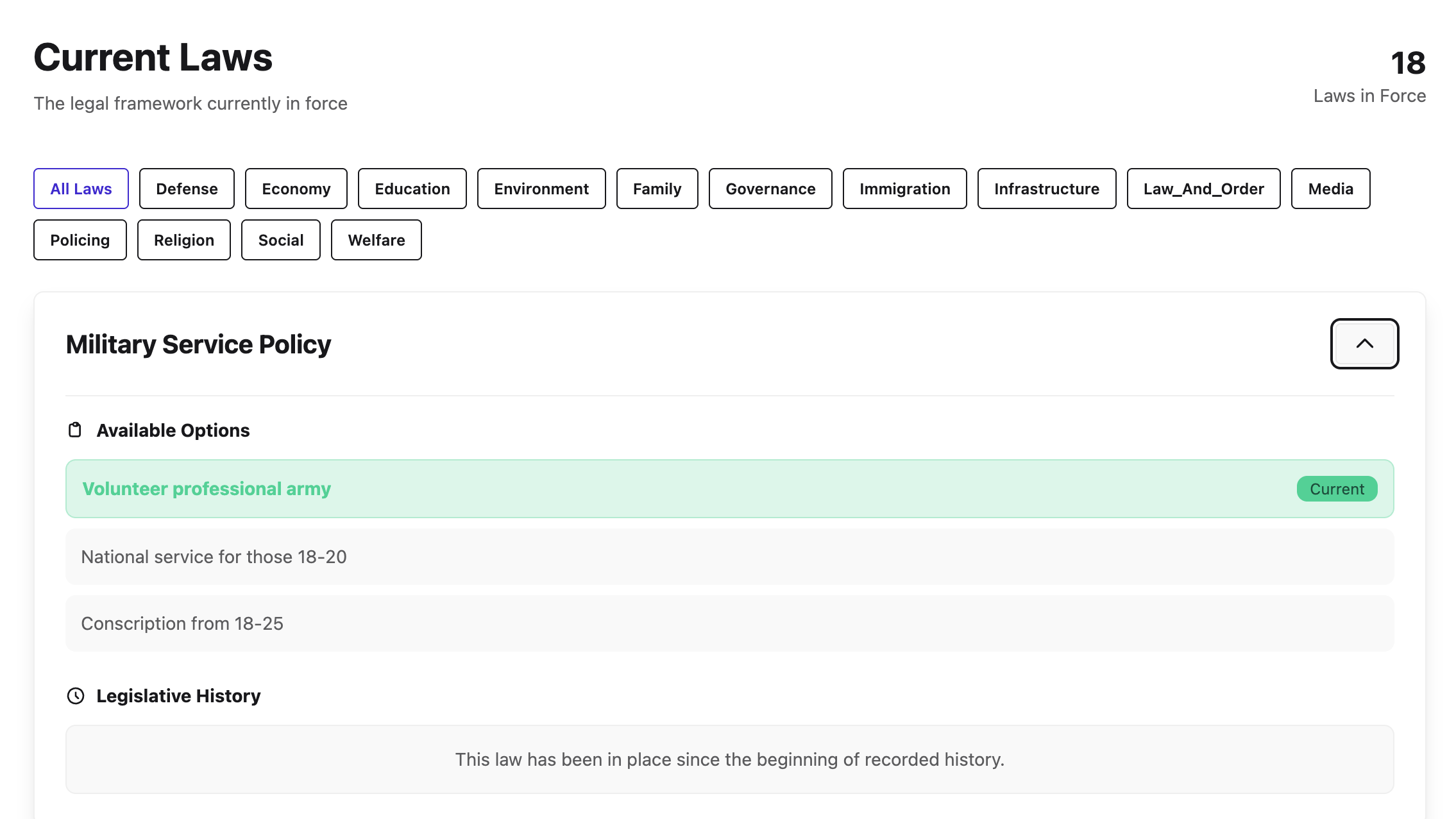Open the Governance category filter
The height and width of the screenshot is (819, 1456).
(770, 189)
